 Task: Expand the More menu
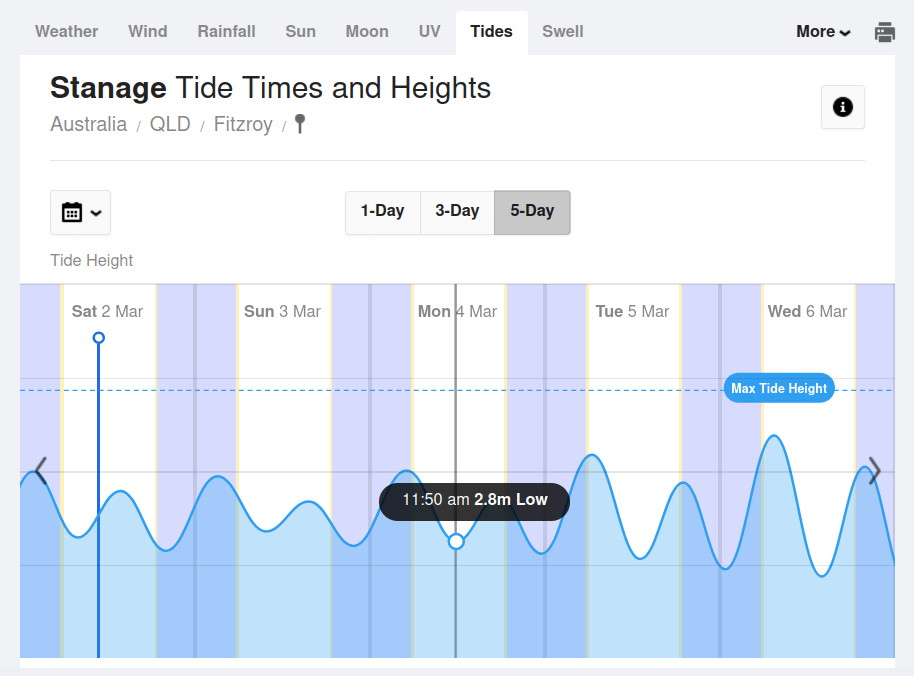click(823, 32)
